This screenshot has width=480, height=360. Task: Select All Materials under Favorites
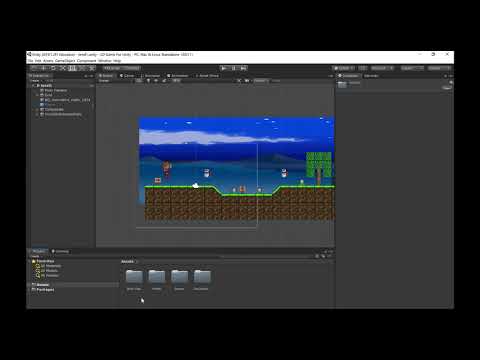point(51,266)
